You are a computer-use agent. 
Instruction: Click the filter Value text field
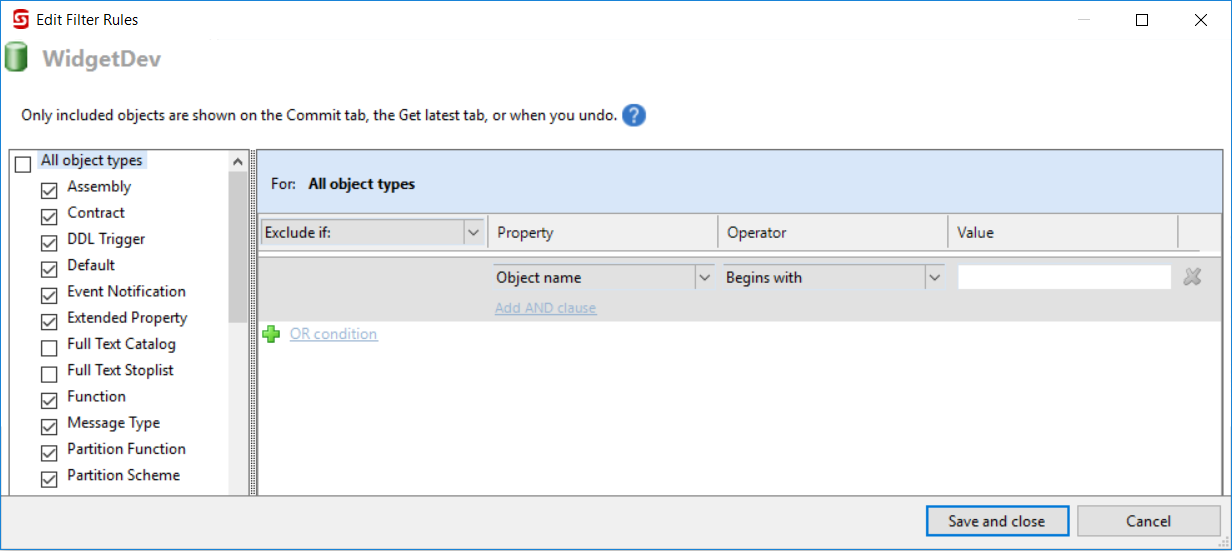pos(1063,278)
